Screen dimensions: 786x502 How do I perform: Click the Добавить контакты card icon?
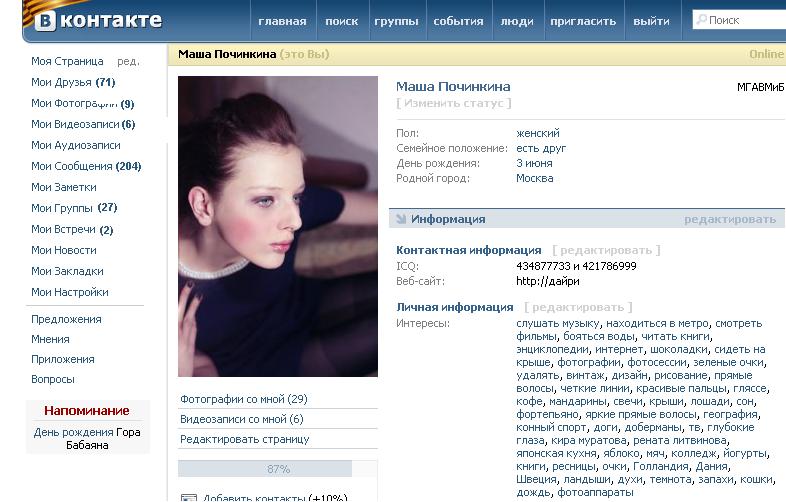click(189, 498)
